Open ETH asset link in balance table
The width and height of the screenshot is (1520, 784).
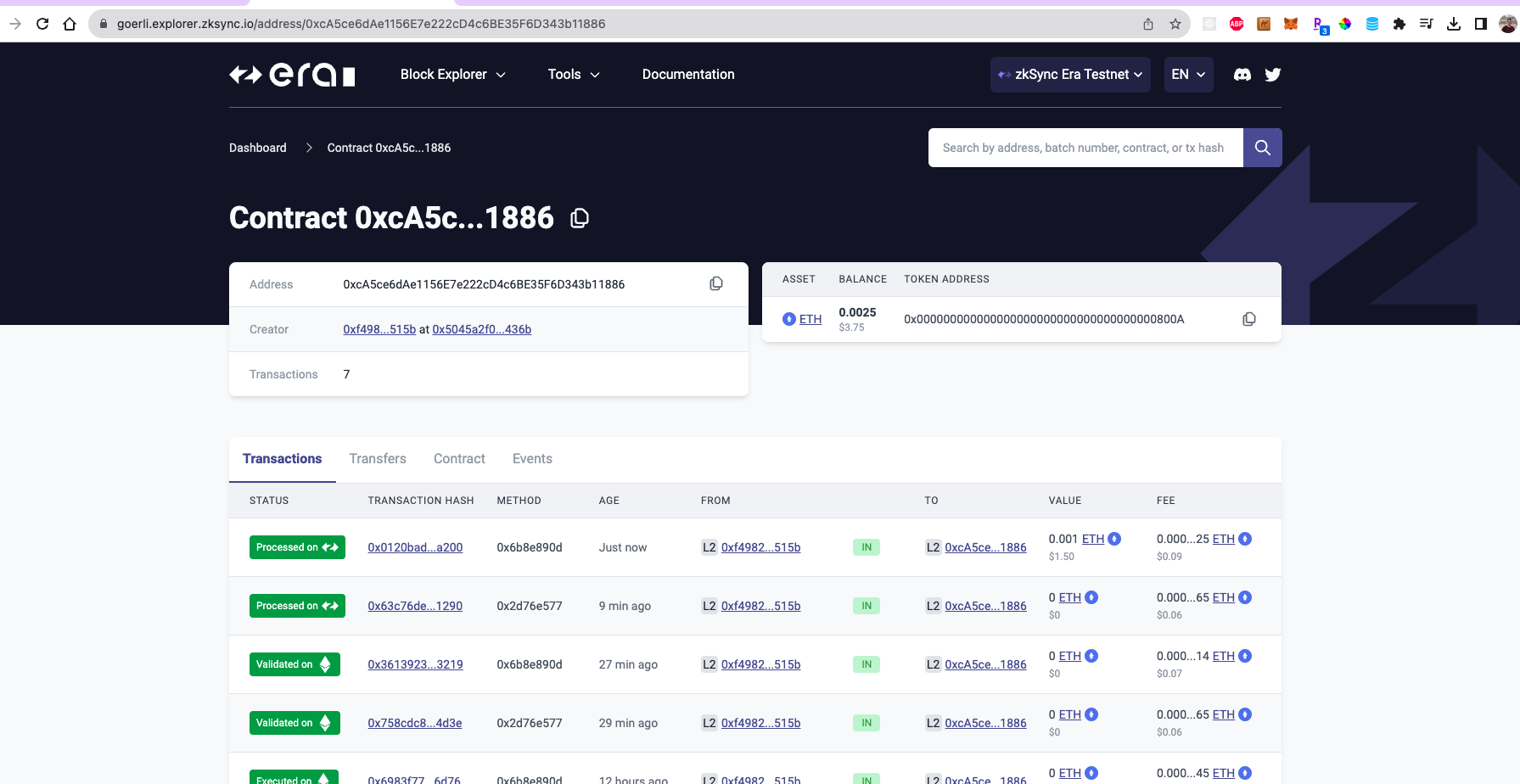click(810, 319)
